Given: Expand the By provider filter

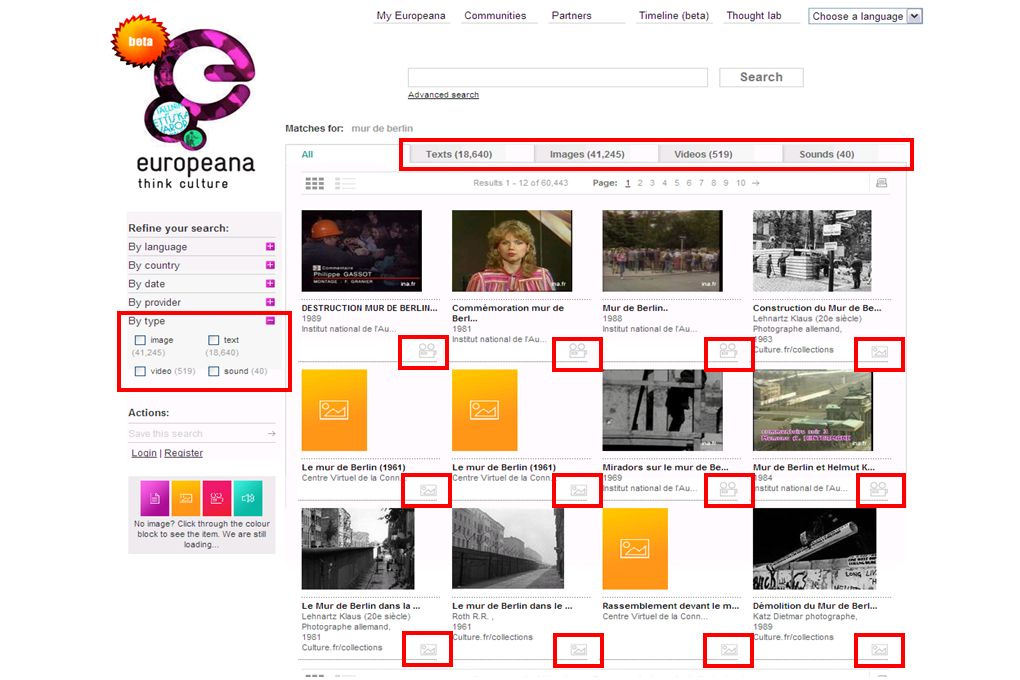Looking at the screenshot, I should 270,302.
